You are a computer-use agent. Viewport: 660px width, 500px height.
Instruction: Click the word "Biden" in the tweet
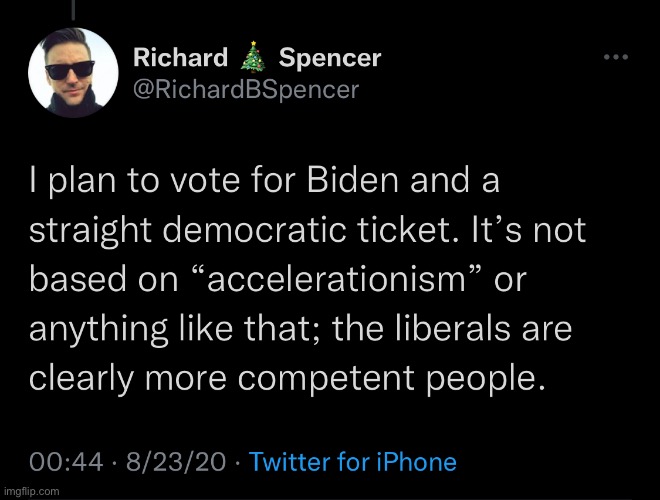point(353,180)
